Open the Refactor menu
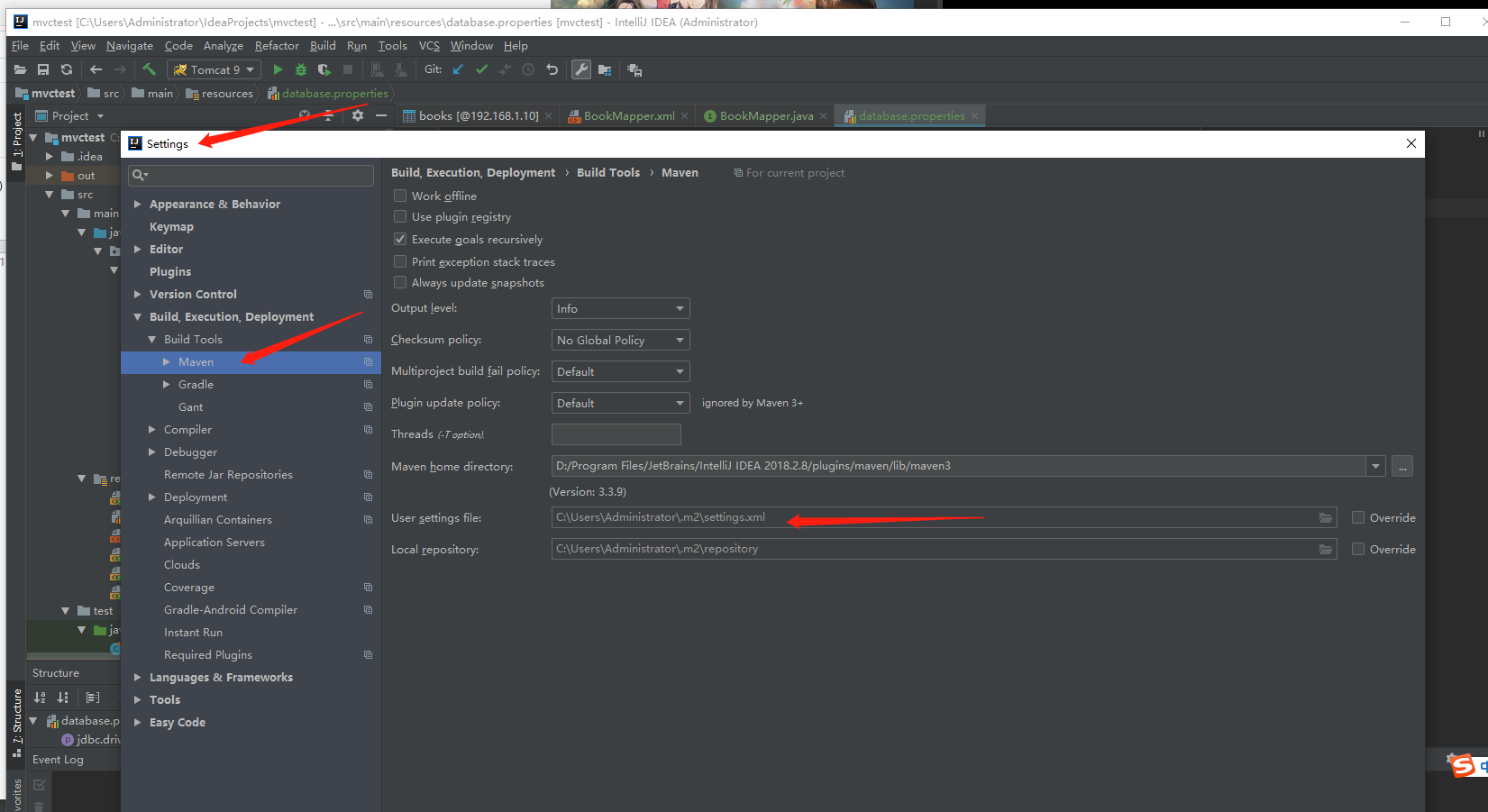 (x=277, y=45)
